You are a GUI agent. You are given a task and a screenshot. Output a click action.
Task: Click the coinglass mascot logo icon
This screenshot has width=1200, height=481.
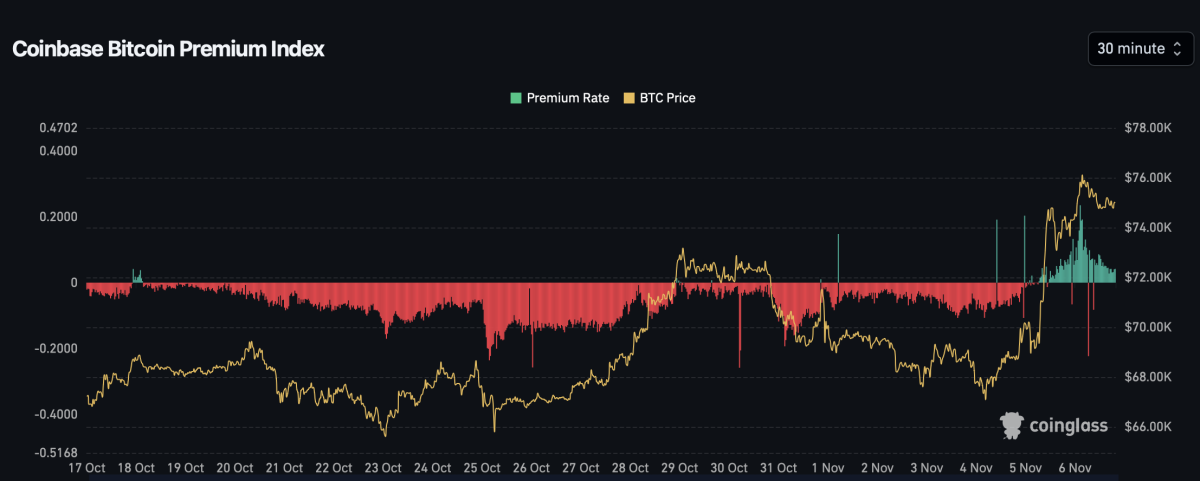point(1013,426)
